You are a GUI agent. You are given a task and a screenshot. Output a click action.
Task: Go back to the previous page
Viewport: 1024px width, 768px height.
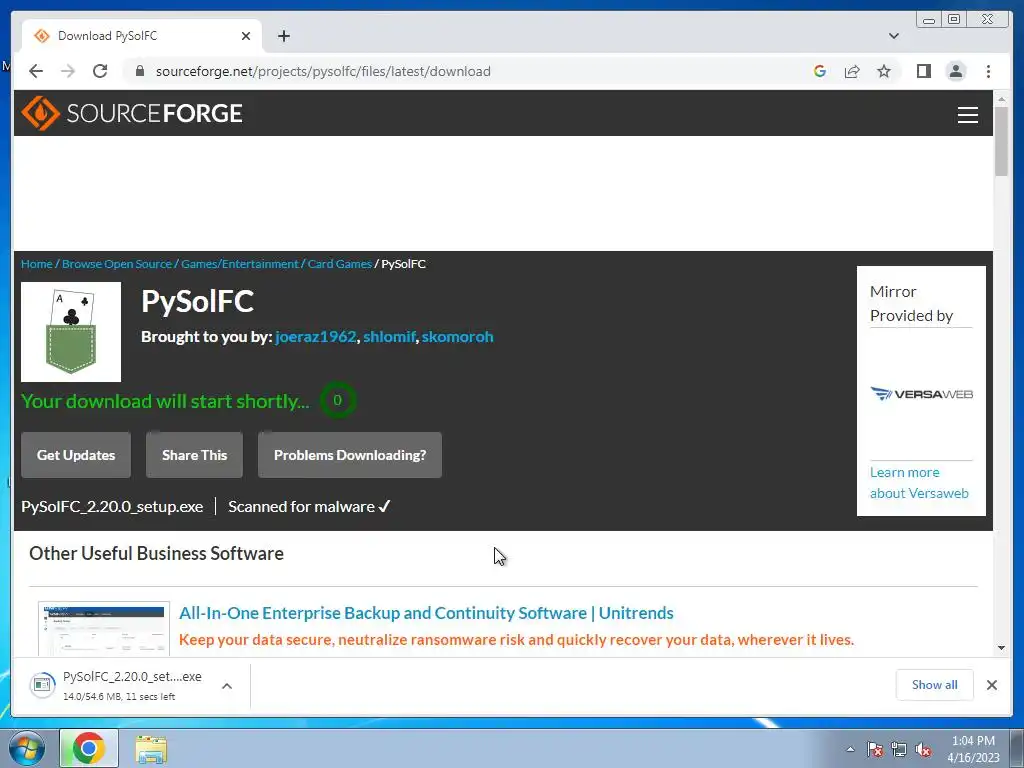(36, 71)
